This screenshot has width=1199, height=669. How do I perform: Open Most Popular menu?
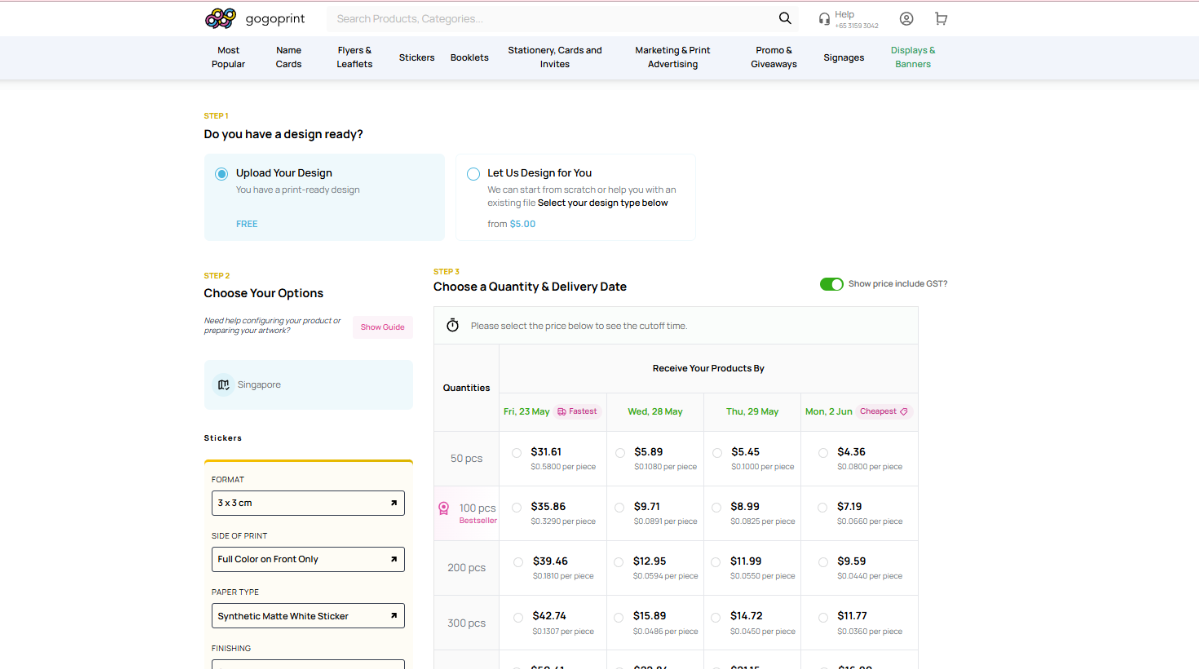pyautogui.click(x=228, y=57)
